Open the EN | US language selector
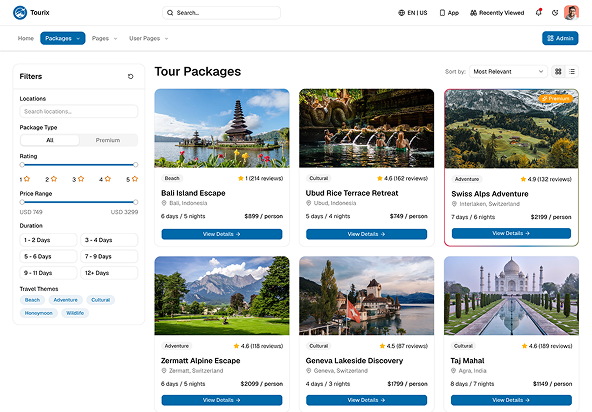 tap(413, 13)
